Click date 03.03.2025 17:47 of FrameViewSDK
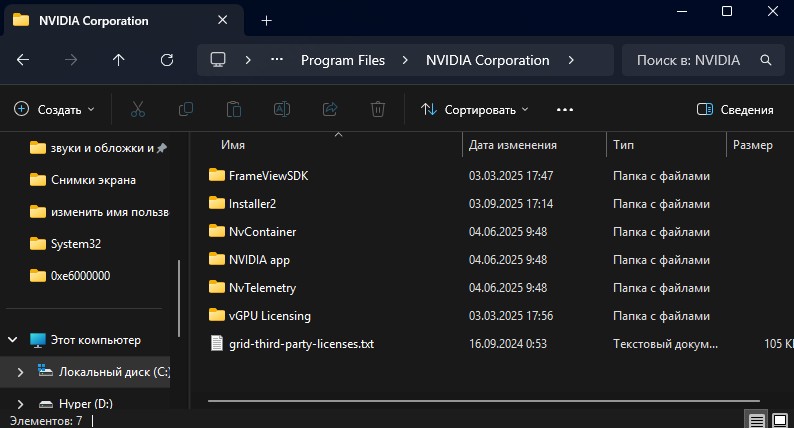Image resolution: width=794 pixels, height=428 pixels. [x=510, y=176]
